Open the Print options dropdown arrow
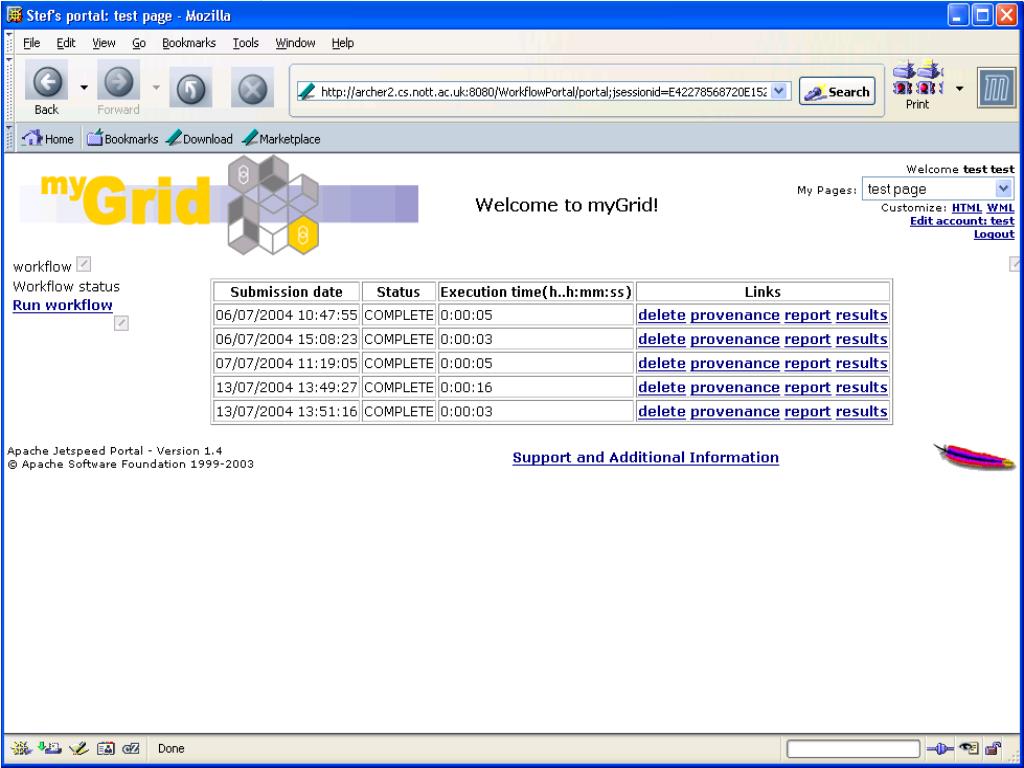Image resolution: width=1024 pixels, height=768 pixels. (x=959, y=88)
